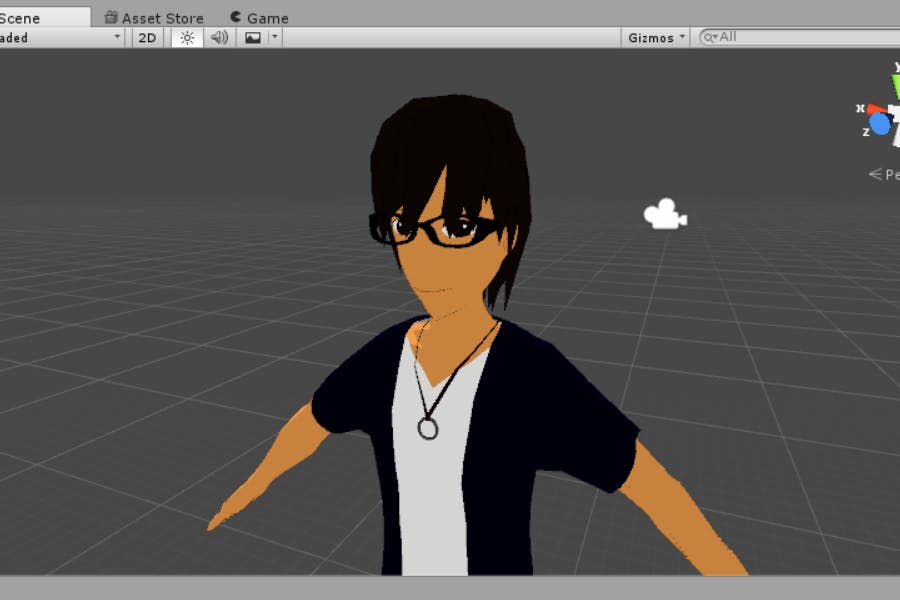Open the effects options dropdown arrow
The height and width of the screenshot is (600, 900).
[x=275, y=37]
